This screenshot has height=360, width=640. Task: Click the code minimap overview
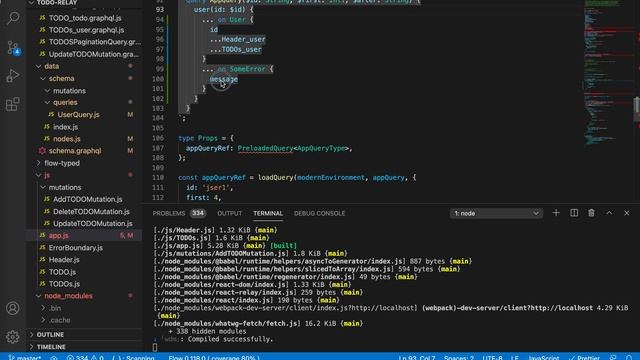point(607,73)
